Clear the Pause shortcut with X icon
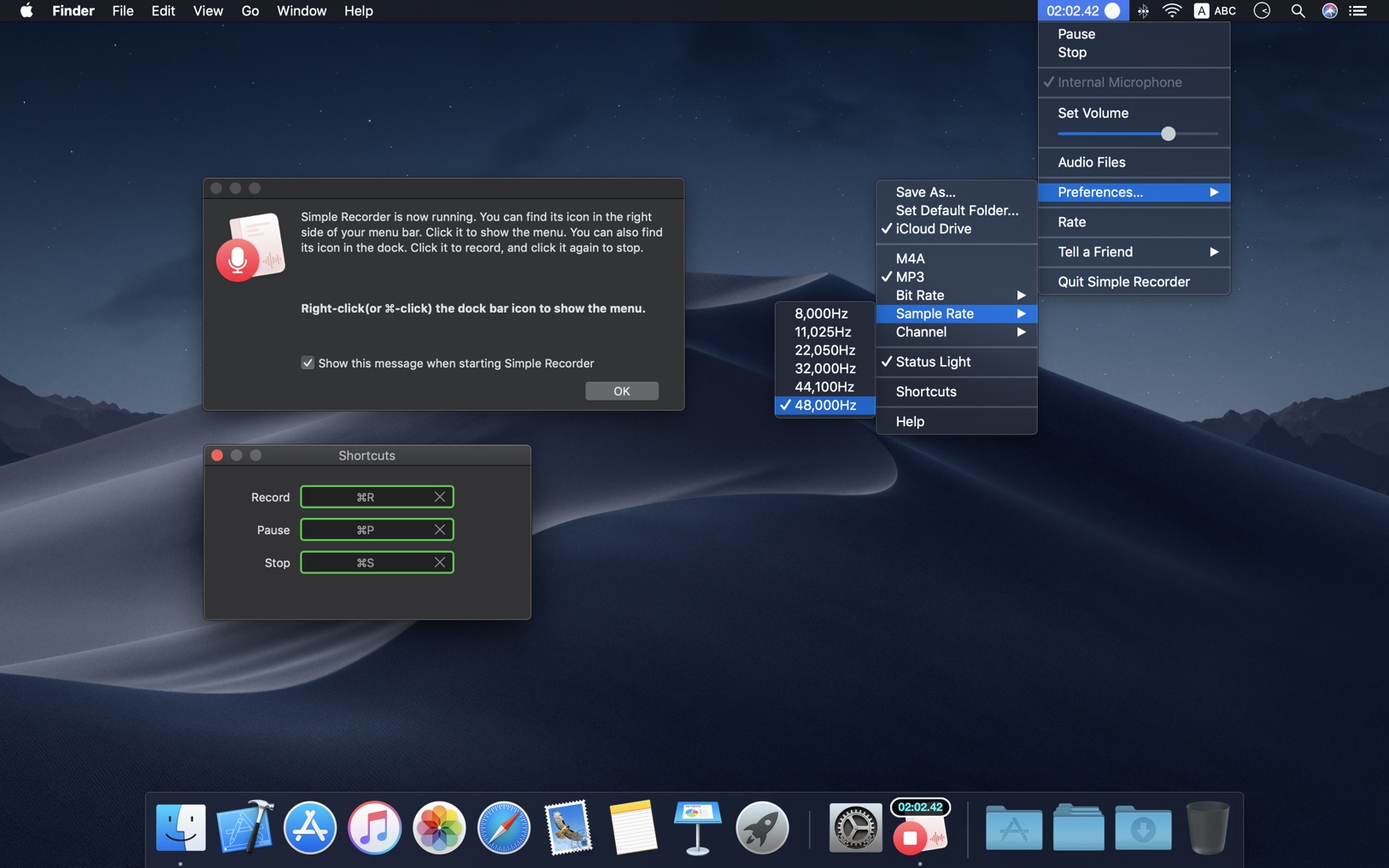Screen dimensions: 1389x868 [439, 530]
